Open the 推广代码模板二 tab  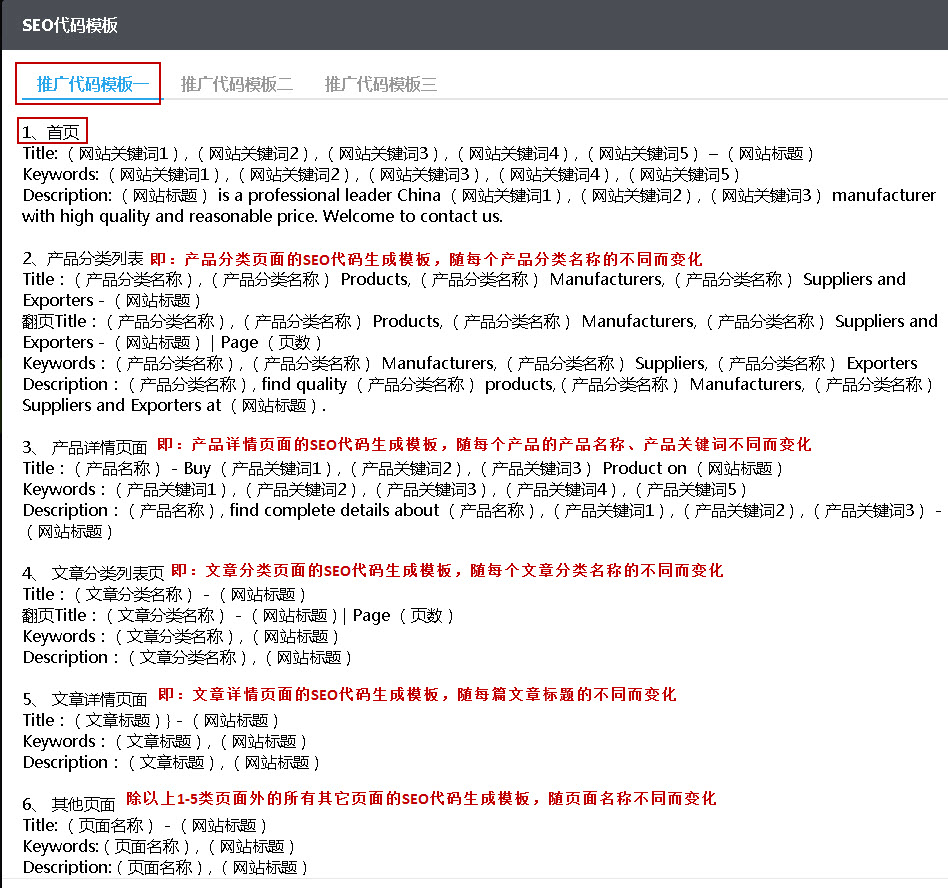[x=236, y=84]
